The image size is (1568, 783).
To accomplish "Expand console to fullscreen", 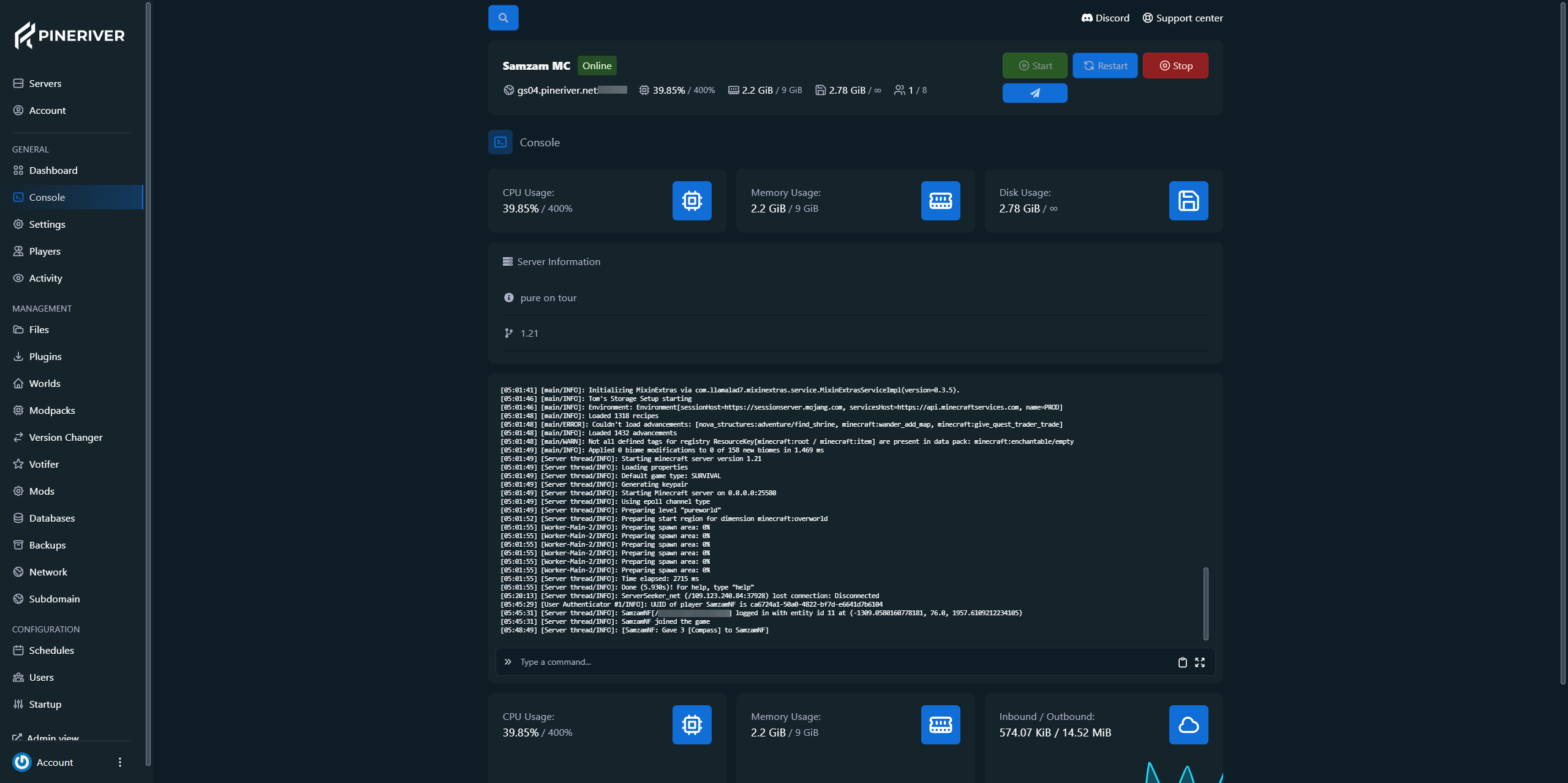I will point(1200,662).
